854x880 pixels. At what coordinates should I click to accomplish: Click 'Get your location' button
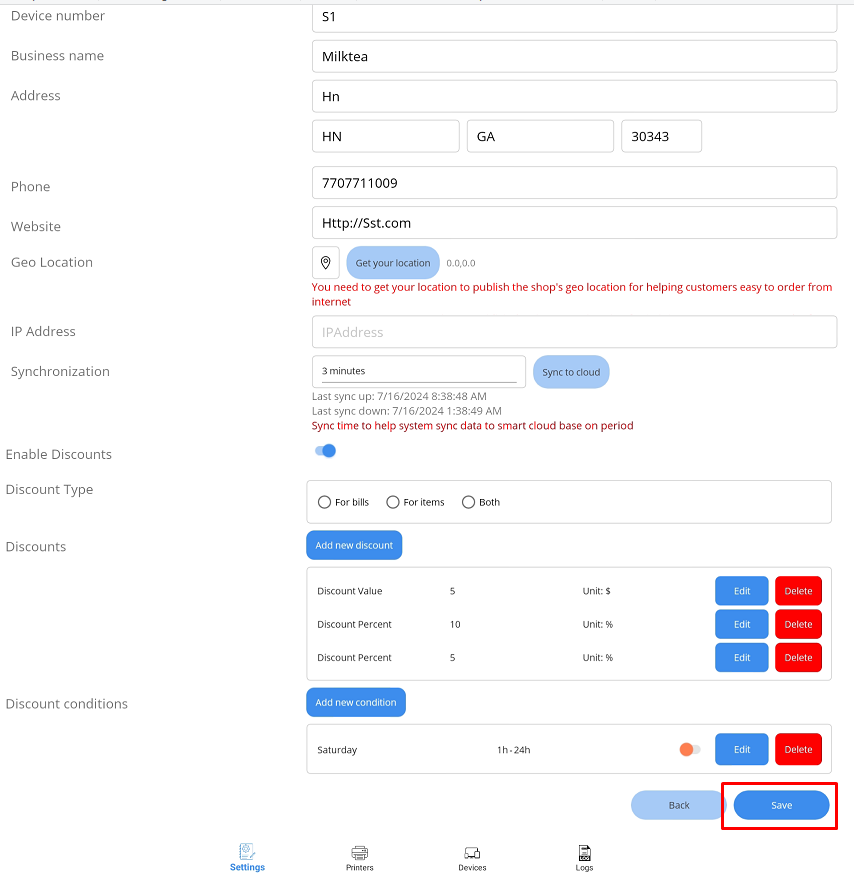[x=393, y=263]
